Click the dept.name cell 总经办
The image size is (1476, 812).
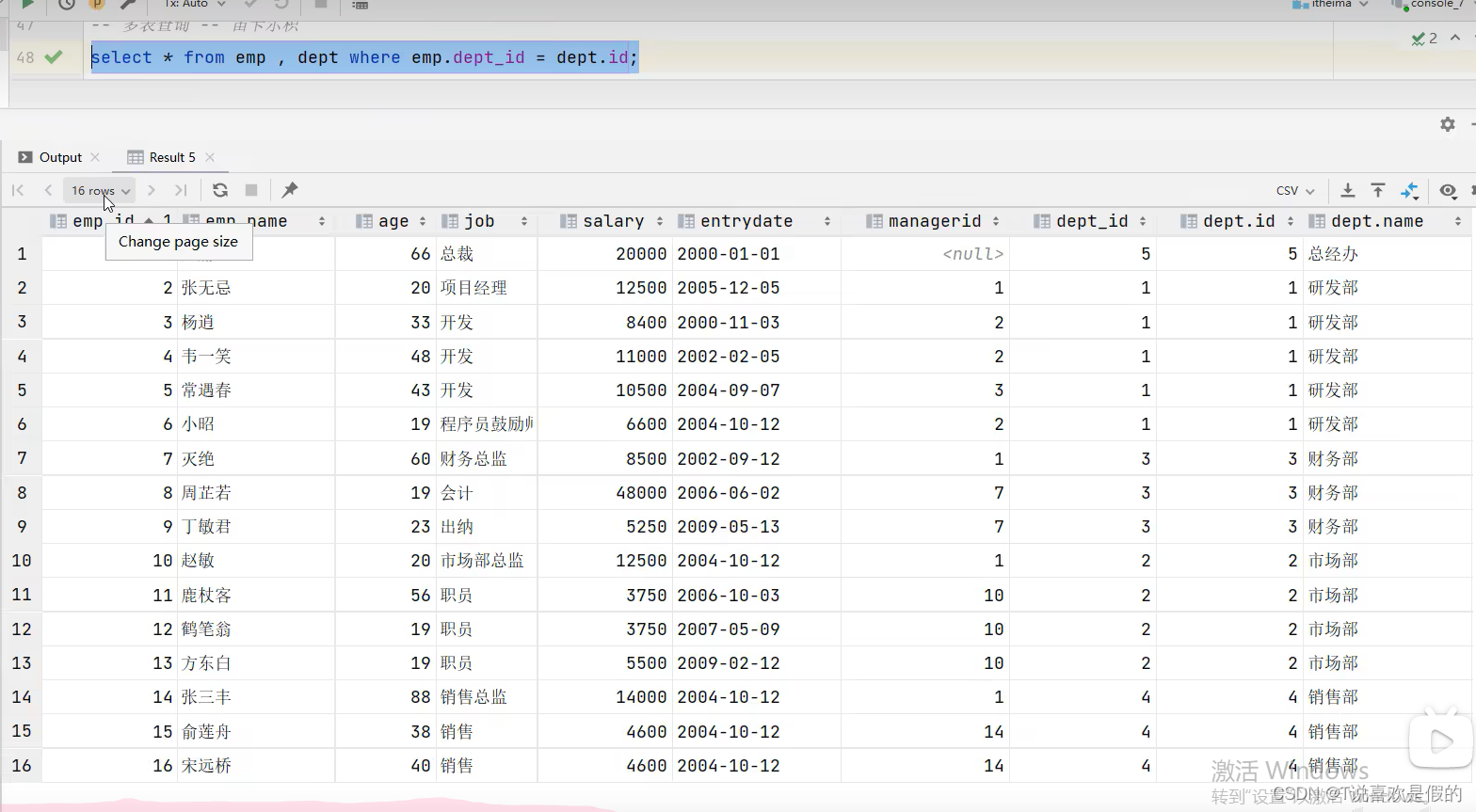pos(1388,254)
